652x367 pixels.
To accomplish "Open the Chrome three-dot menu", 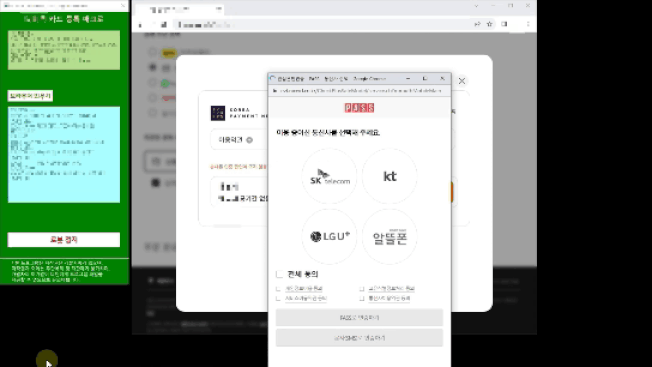I will (528, 25).
